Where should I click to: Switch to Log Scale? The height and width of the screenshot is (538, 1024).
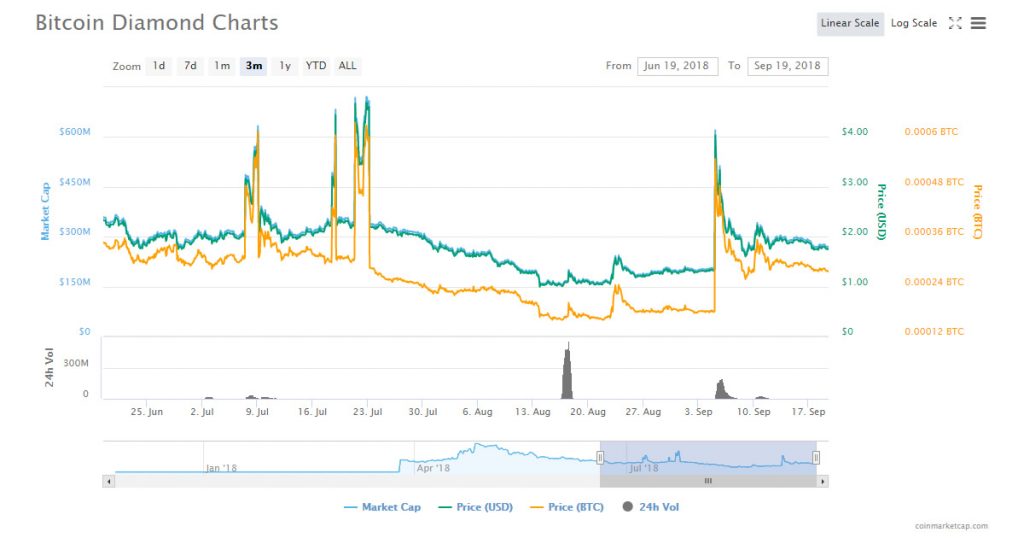point(914,24)
